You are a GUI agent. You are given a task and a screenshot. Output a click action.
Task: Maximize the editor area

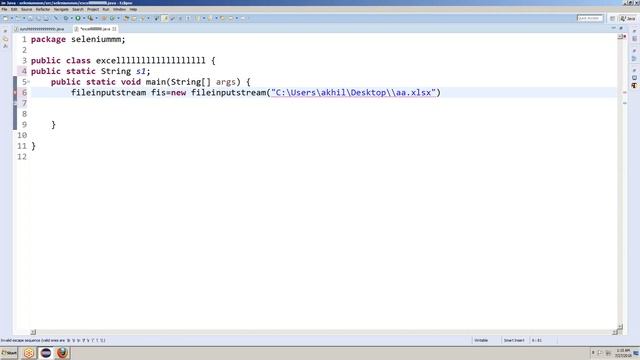(621, 28)
